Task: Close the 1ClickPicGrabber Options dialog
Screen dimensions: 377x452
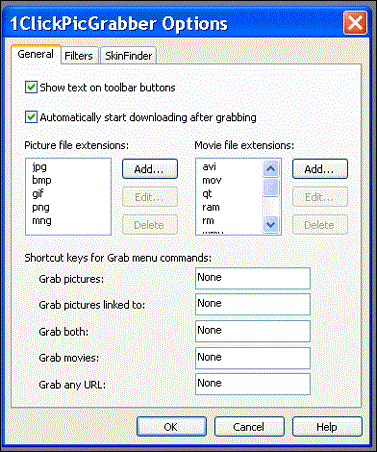Action: tap(355, 23)
